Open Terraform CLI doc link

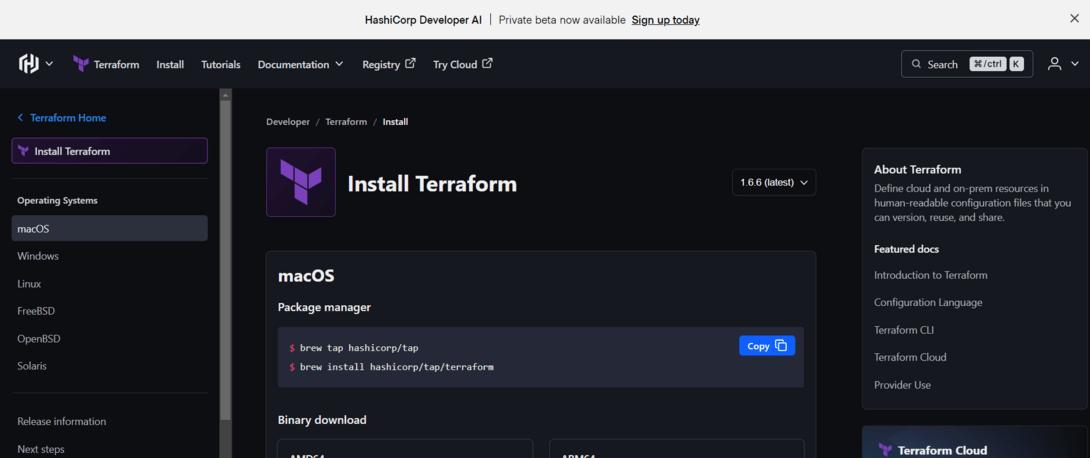(x=904, y=330)
